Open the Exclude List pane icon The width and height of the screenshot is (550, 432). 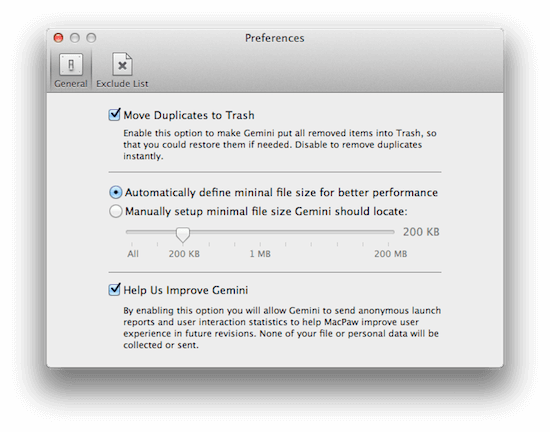pyautogui.click(x=122, y=64)
